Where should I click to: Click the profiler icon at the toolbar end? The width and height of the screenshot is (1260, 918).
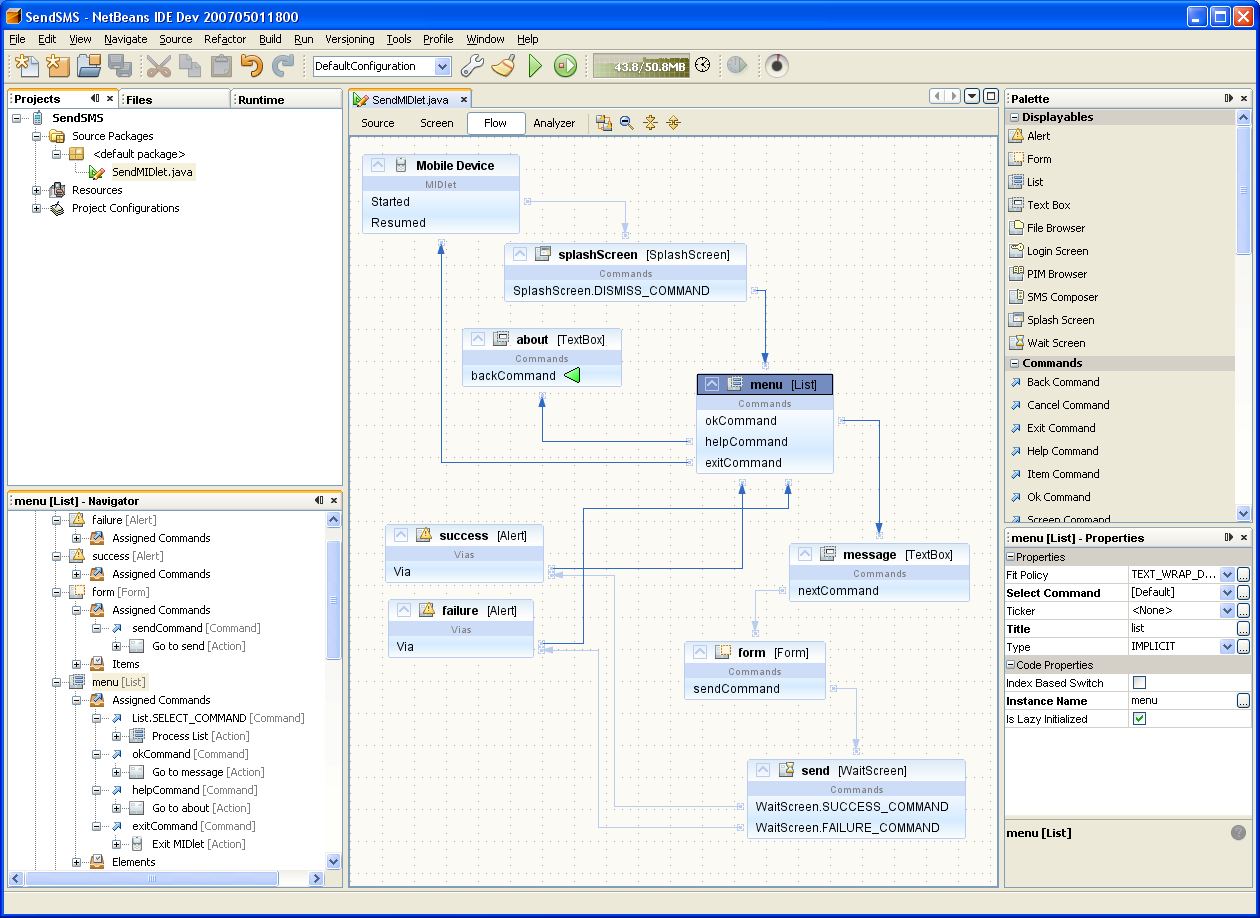(776, 66)
